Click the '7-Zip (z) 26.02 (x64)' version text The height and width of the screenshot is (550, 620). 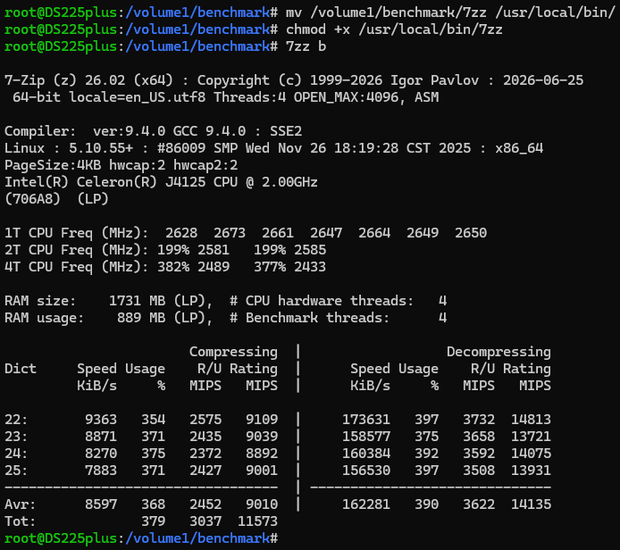pos(89,81)
